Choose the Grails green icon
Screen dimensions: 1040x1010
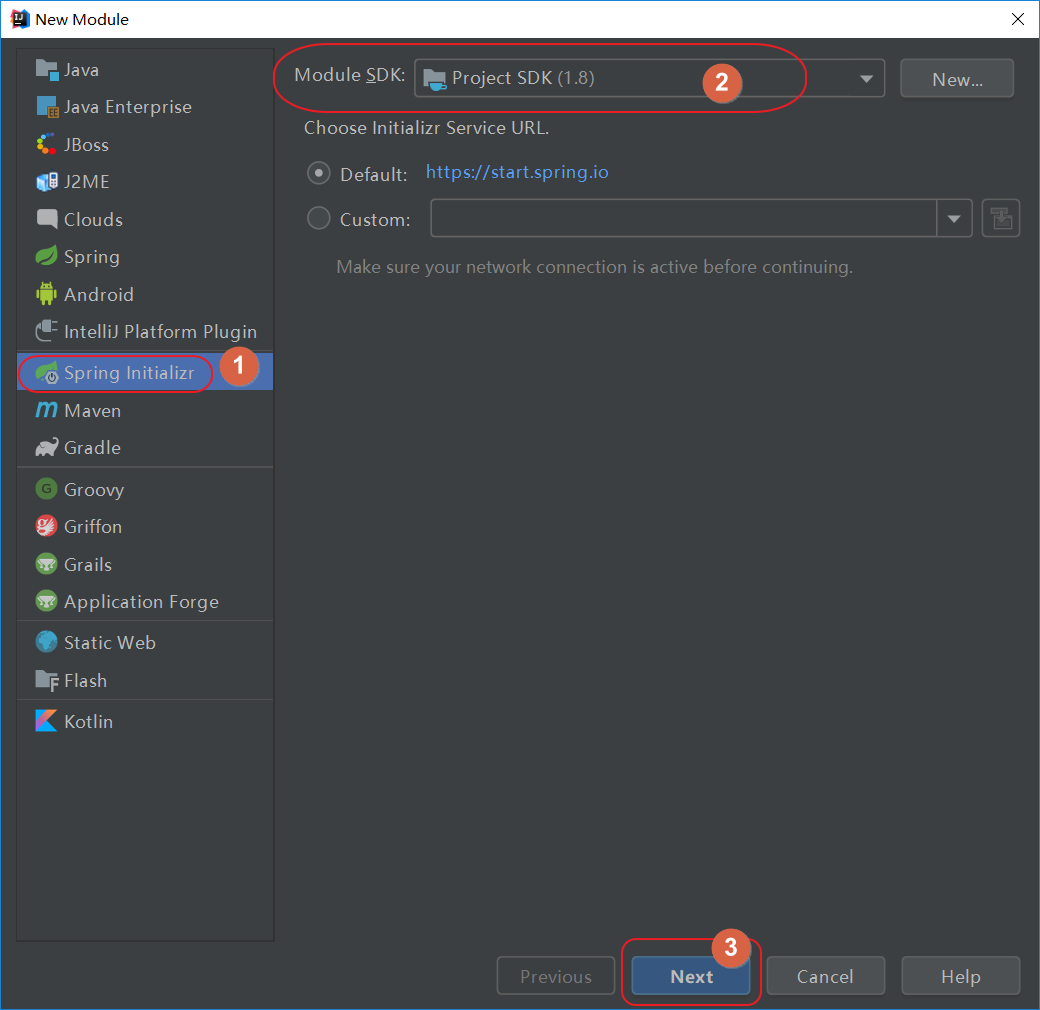46,564
